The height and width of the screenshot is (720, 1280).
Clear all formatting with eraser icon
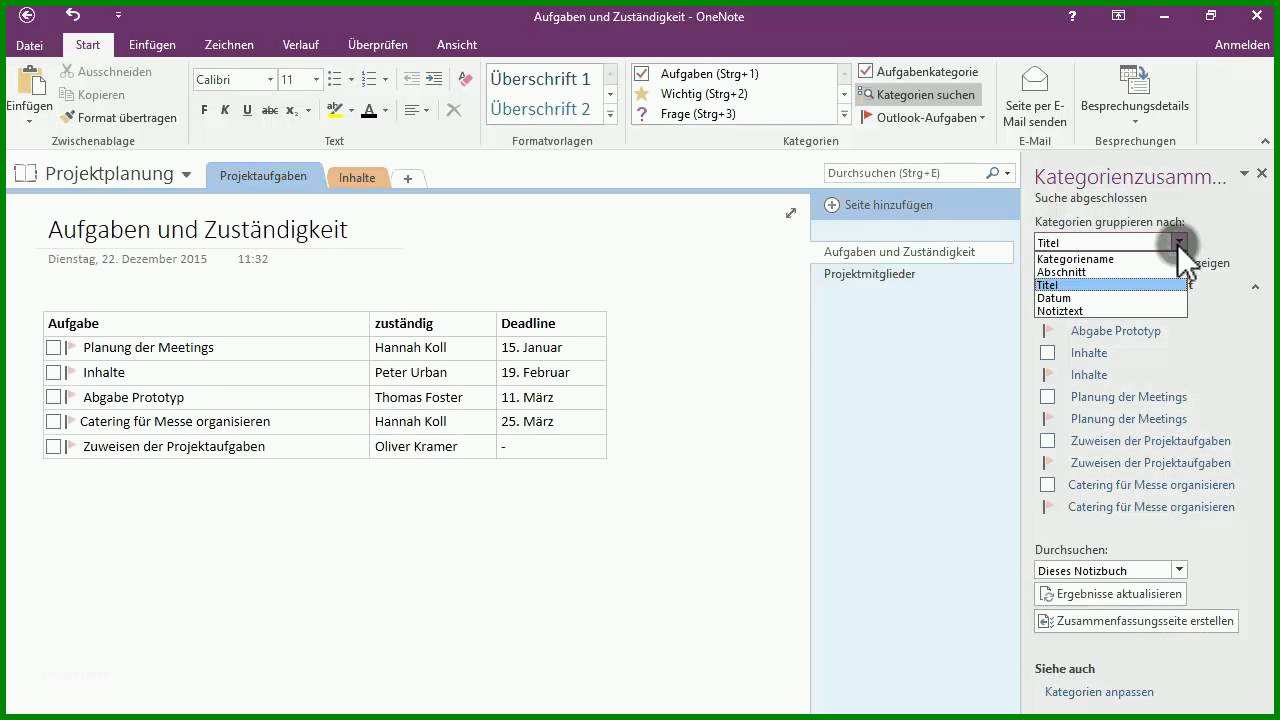pyautogui.click(x=465, y=79)
